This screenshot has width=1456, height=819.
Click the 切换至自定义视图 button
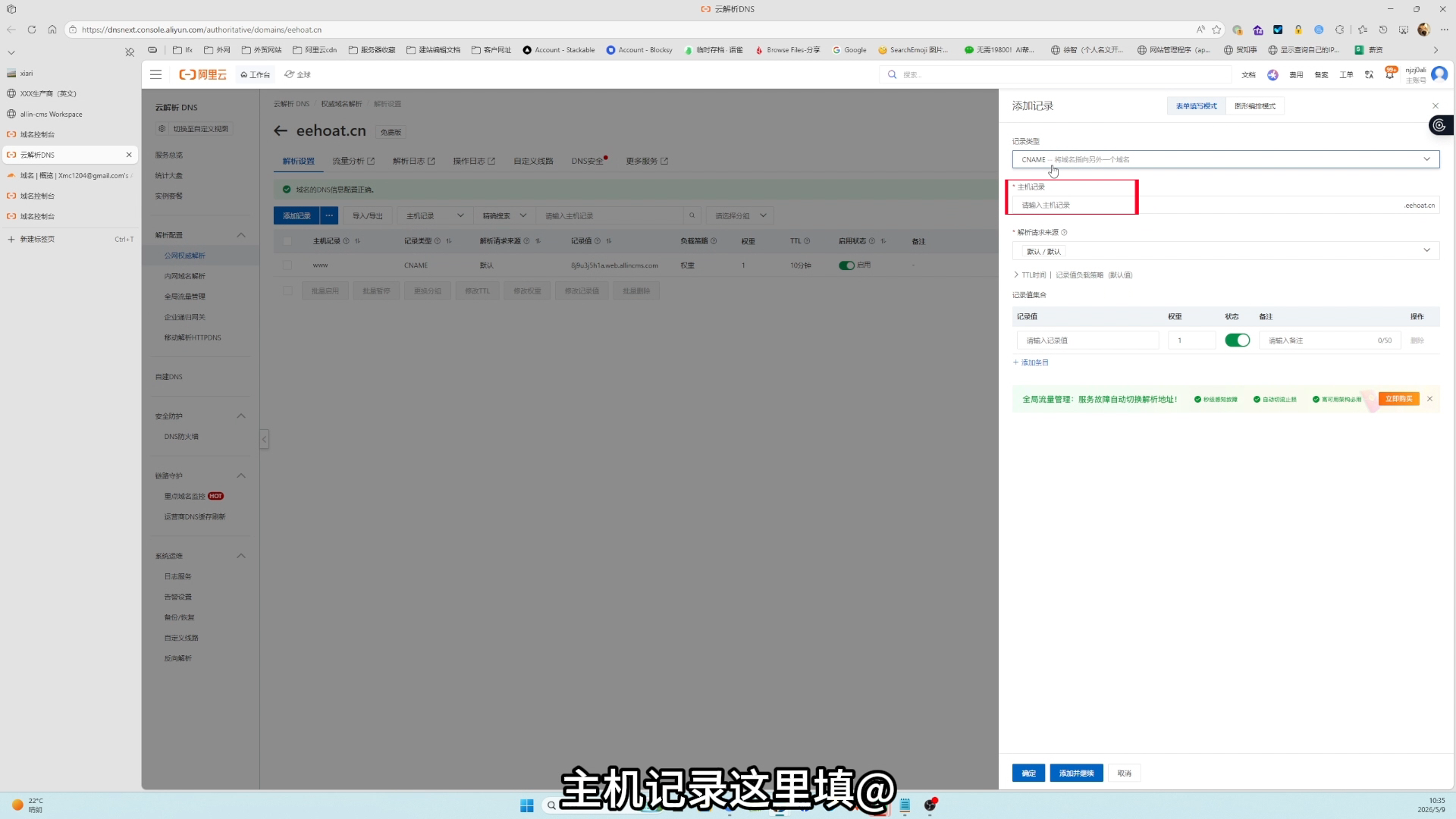click(194, 129)
